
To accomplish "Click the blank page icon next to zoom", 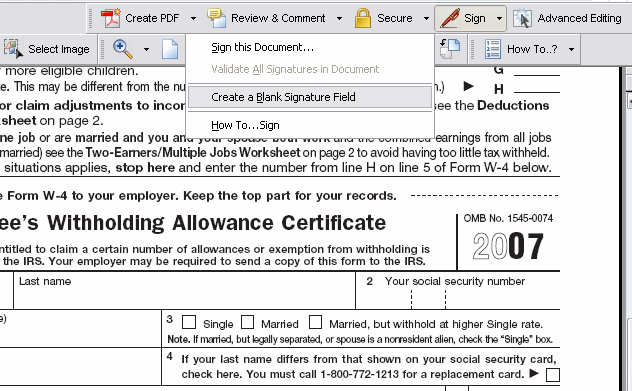I will tap(170, 49).
